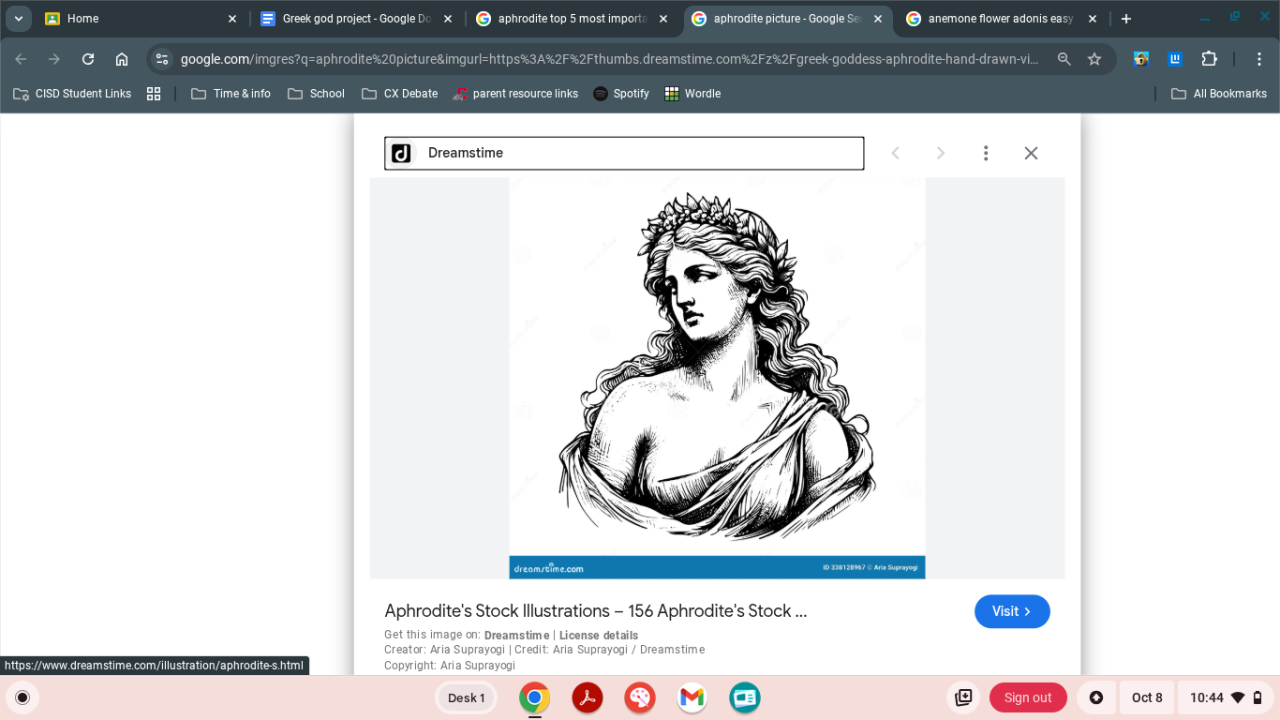Open the ChromeOS launcher button
Screen dimensions: 1280x720
point(23,698)
